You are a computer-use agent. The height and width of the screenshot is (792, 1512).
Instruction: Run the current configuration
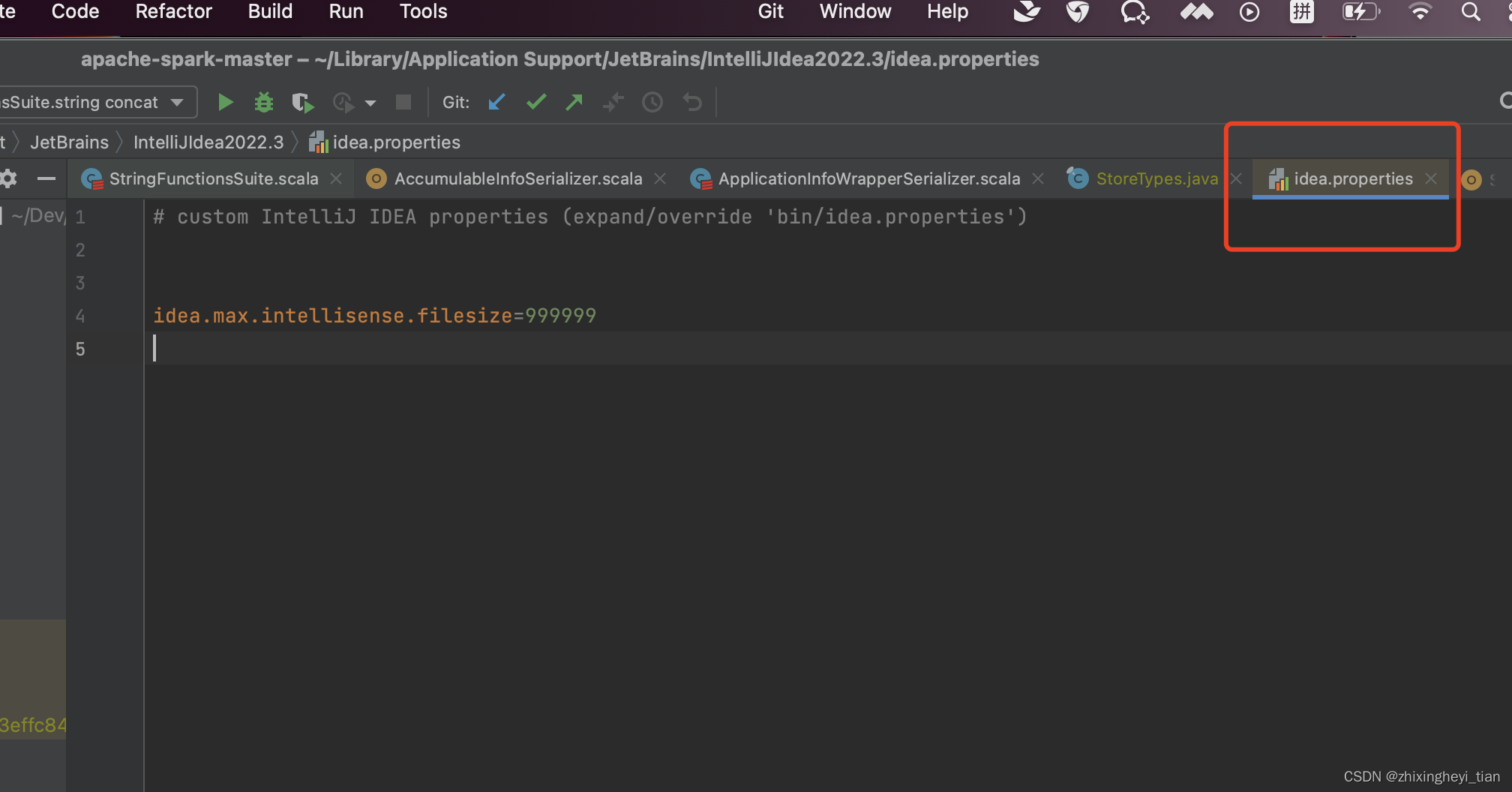tap(224, 102)
